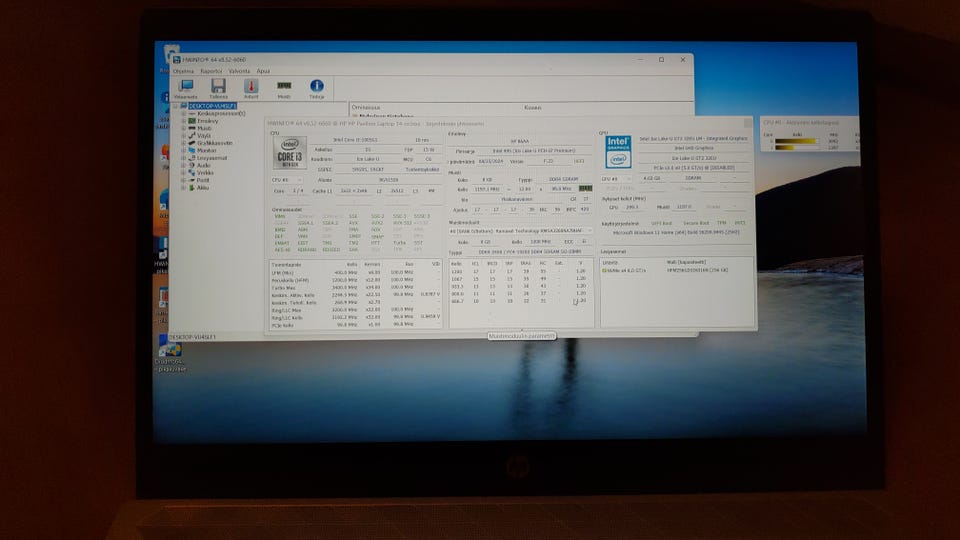Select the Verkko network tree icon

click(192, 173)
